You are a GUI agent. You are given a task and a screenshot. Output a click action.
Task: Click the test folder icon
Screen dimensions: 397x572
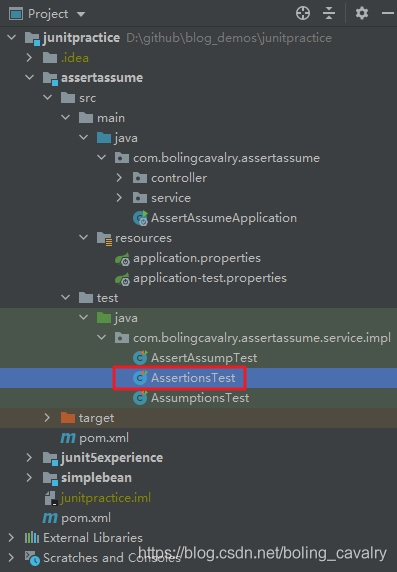86,298
